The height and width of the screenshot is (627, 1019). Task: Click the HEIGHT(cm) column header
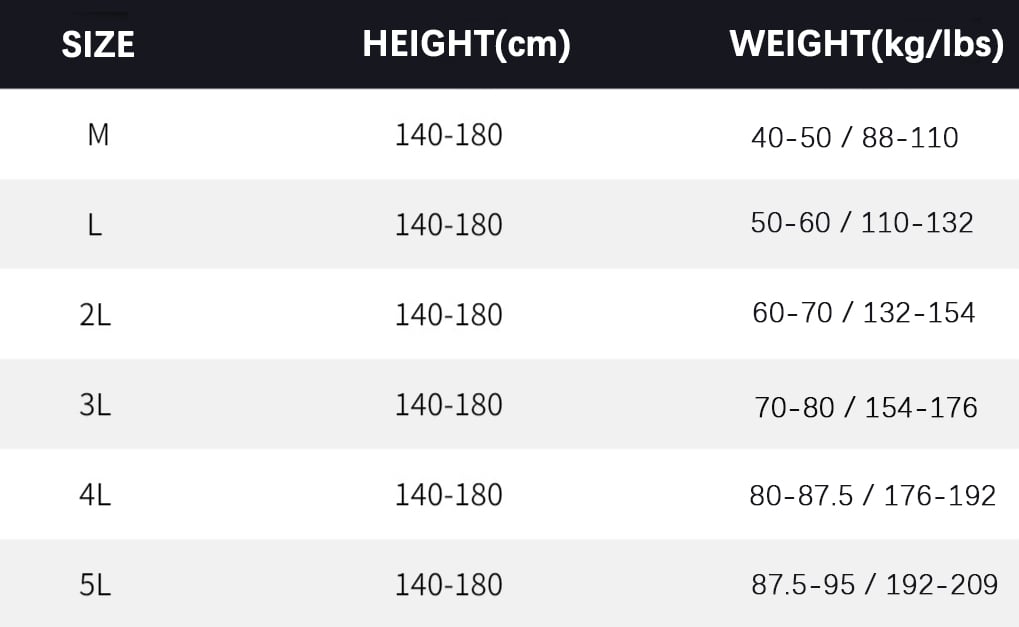click(x=466, y=45)
